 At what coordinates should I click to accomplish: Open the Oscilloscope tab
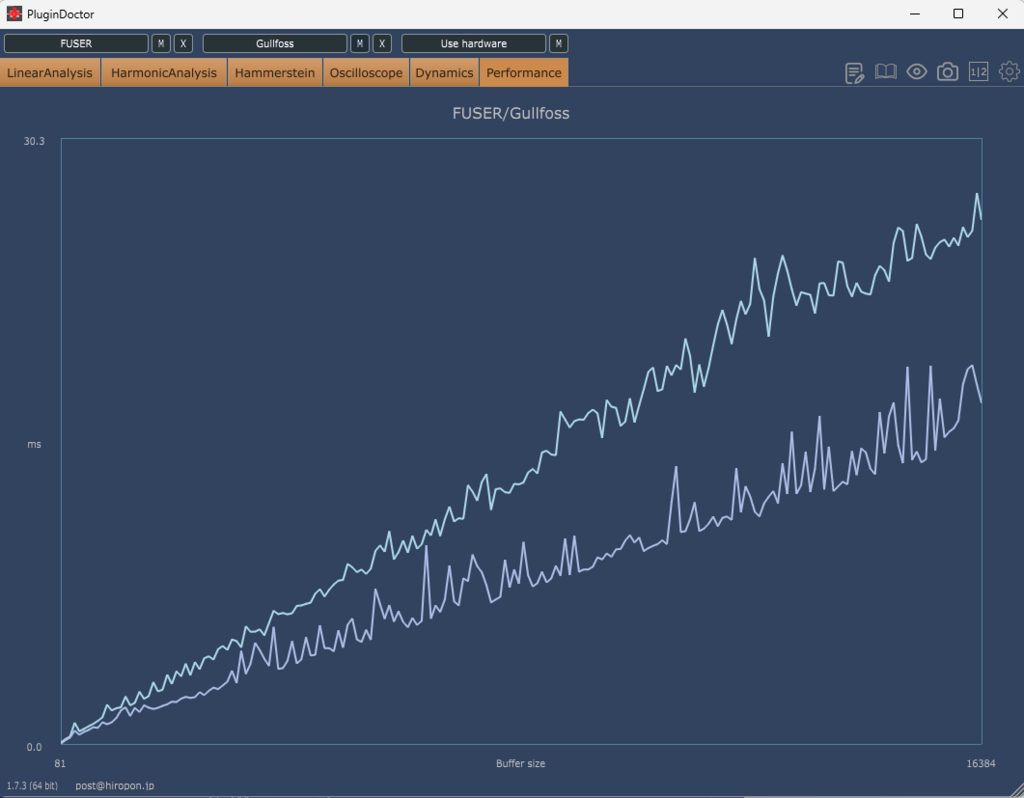coord(366,72)
